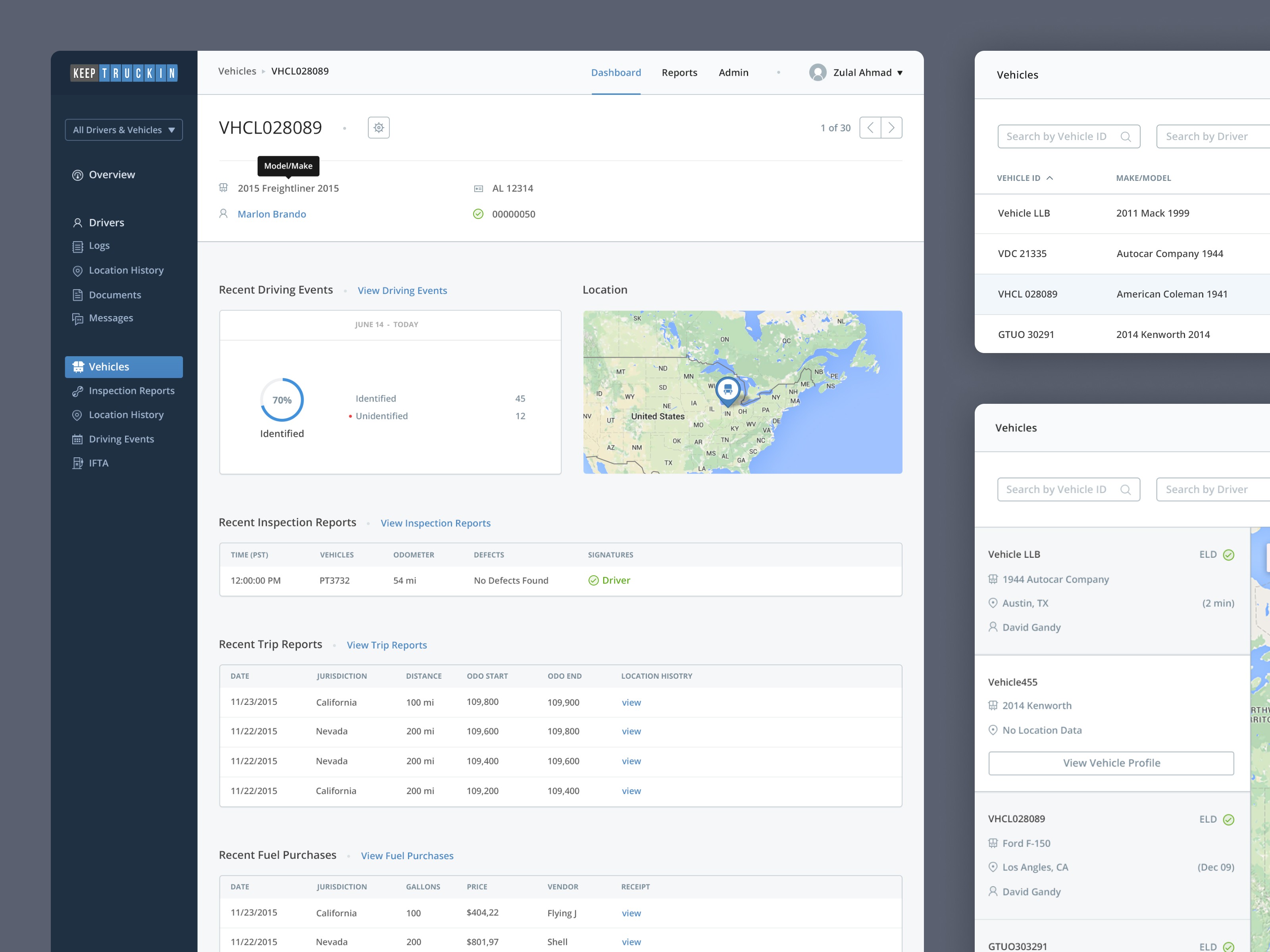Open vehicle settings gear next to VHCL028089

[x=378, y=127]
